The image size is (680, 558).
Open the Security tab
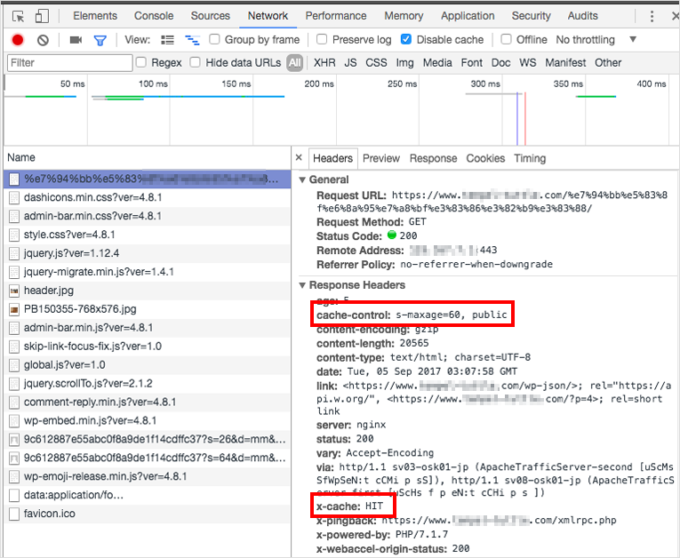[531, 16]
